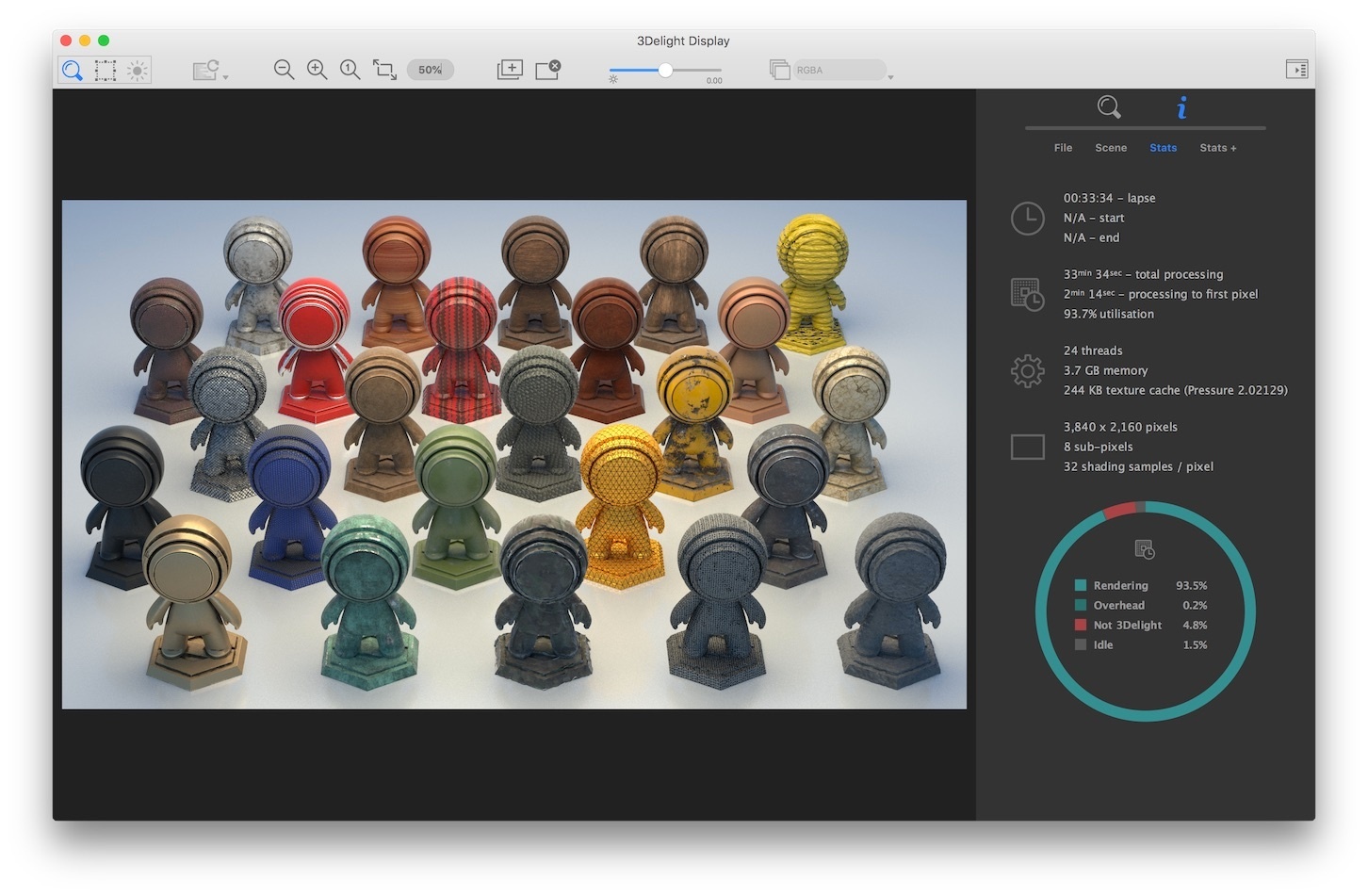Select the blue info panel icon

point(1181,107)
